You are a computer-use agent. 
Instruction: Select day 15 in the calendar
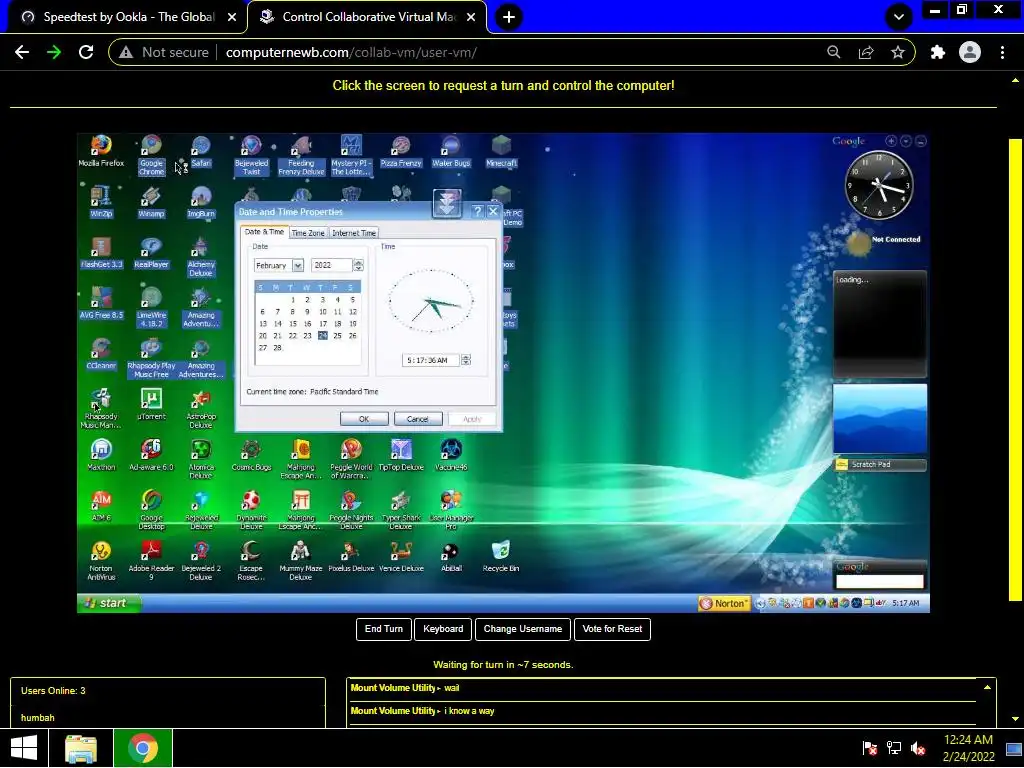[293, 324]
